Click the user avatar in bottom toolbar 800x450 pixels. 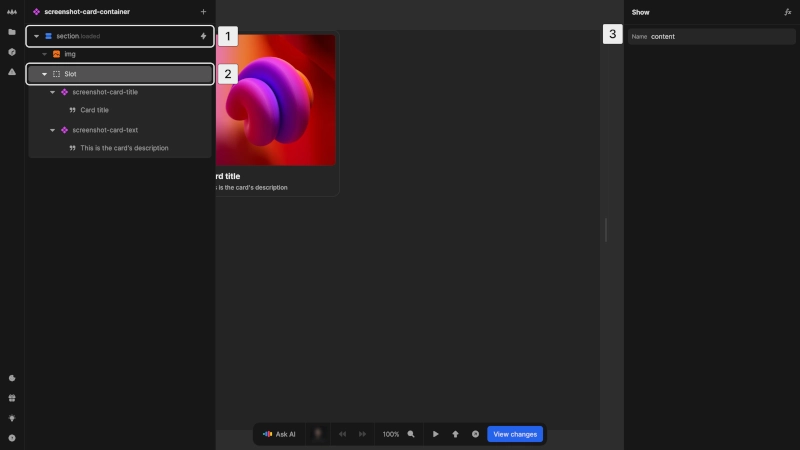coord(318,434)
